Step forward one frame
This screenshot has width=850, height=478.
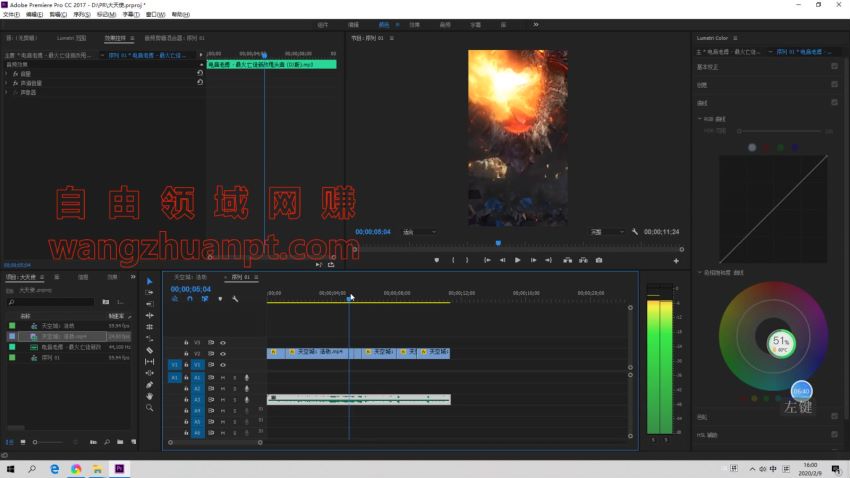pyautogui.click(x=533, y=260)
